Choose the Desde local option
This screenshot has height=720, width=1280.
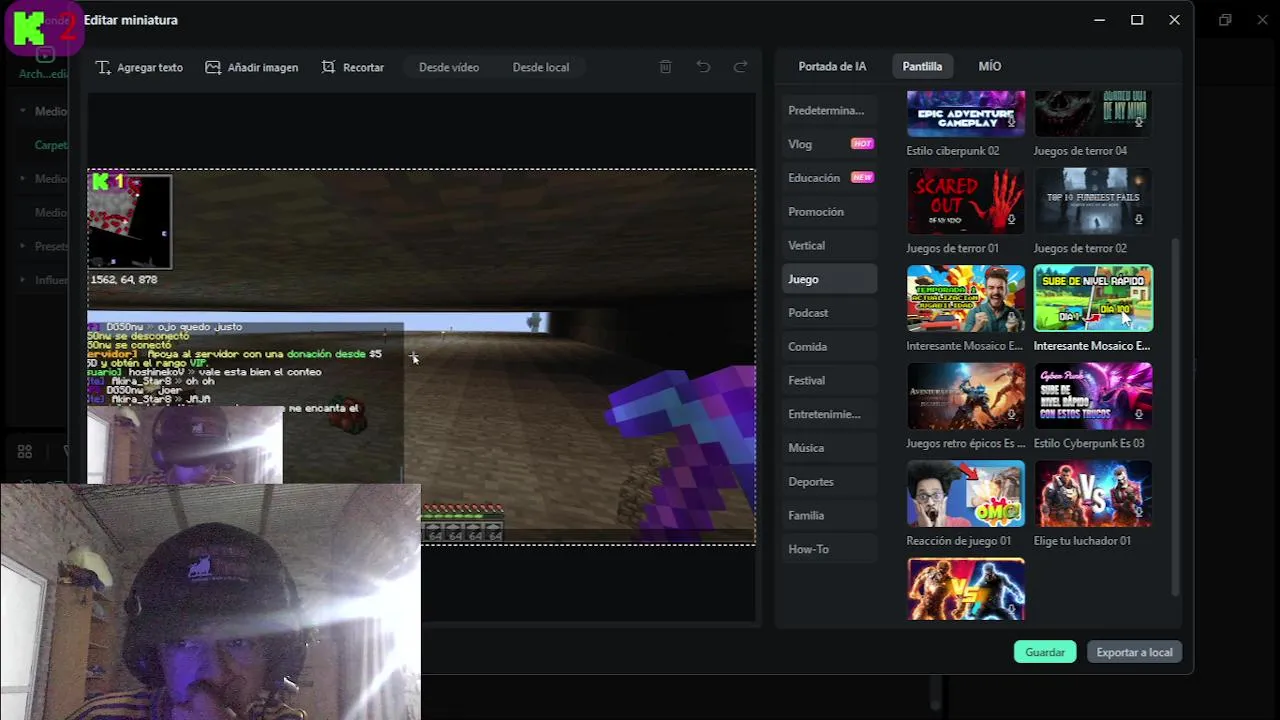[x=541, y=67]
